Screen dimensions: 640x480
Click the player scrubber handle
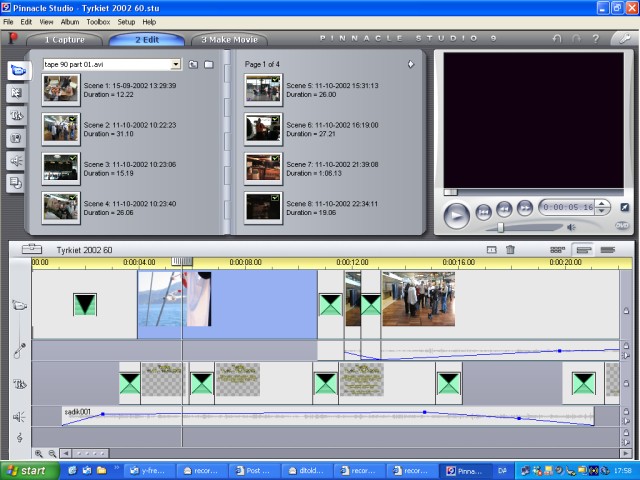tap(451, 192)
